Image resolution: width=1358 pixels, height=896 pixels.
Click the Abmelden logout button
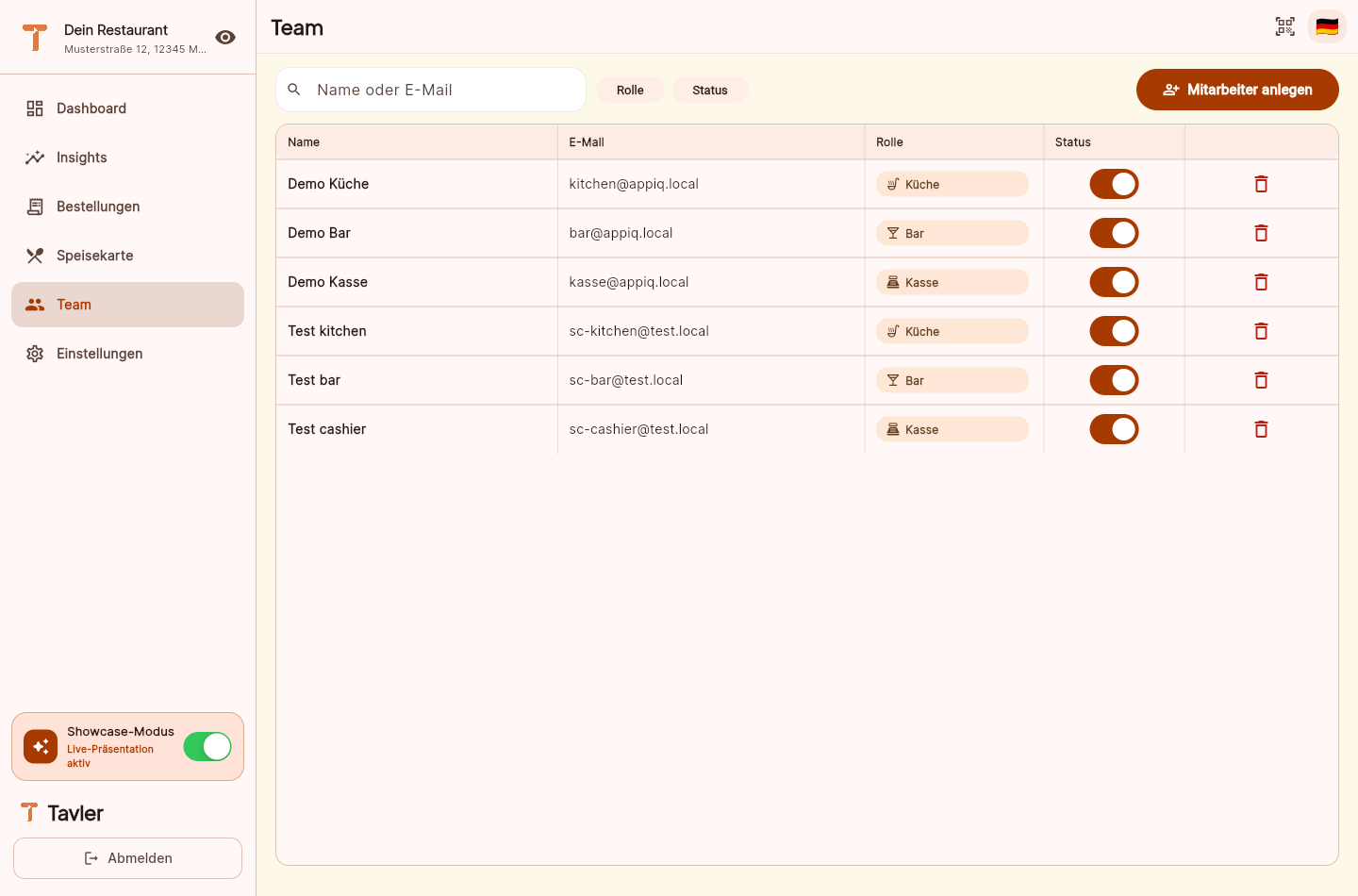(127, 858)
